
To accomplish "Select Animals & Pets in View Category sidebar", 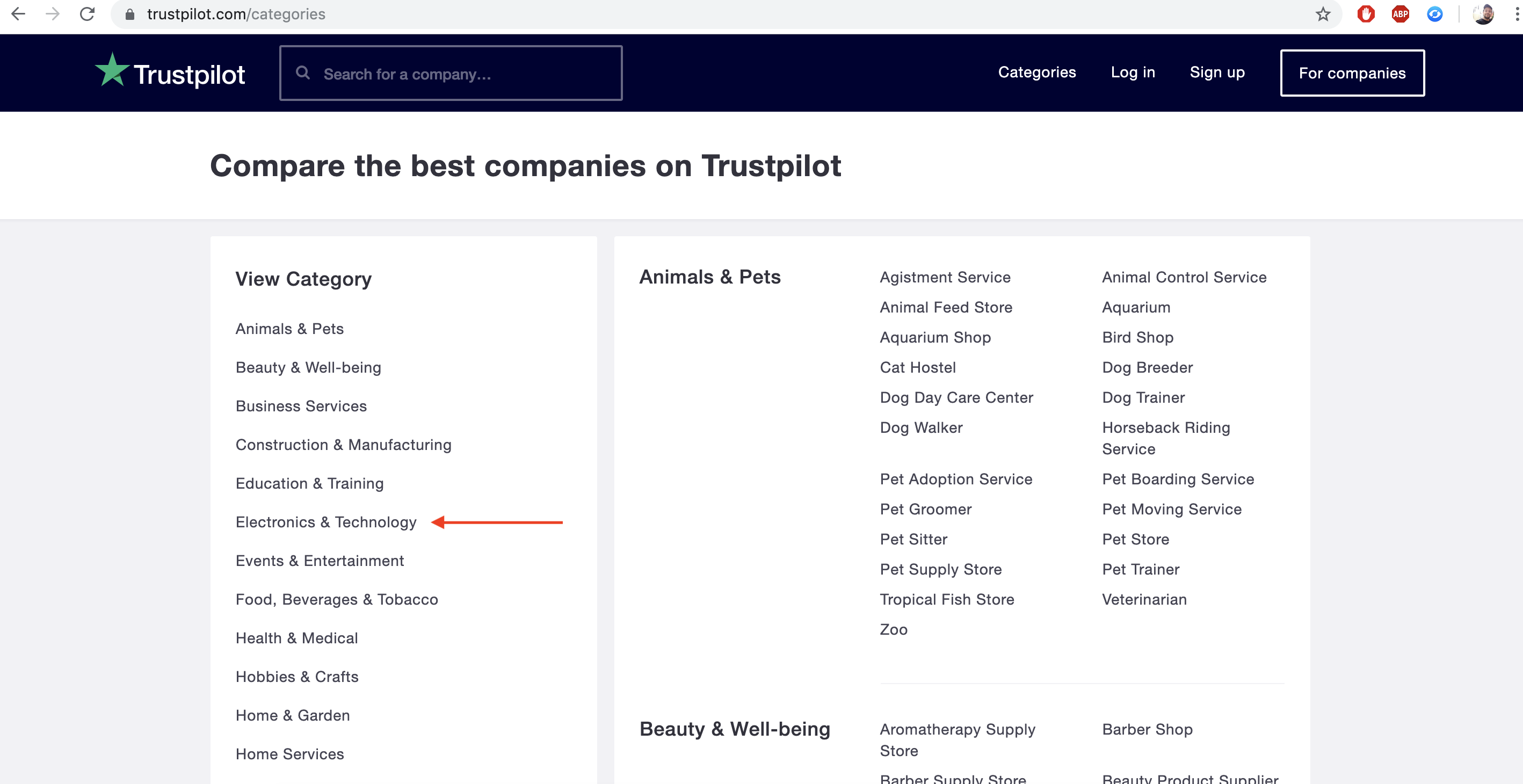I will (x=289, y=329).
